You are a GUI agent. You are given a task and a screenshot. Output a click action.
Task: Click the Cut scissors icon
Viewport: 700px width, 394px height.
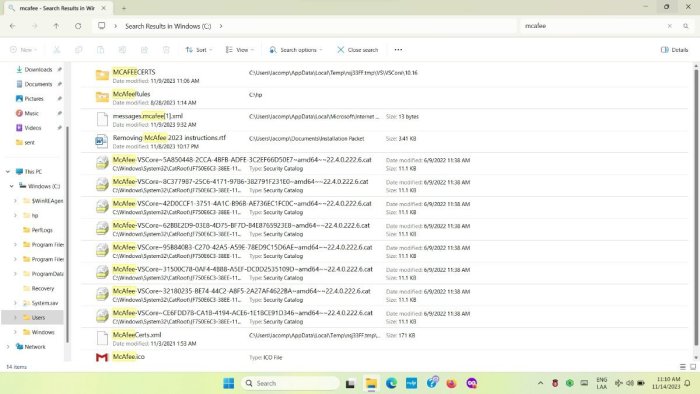57,50
